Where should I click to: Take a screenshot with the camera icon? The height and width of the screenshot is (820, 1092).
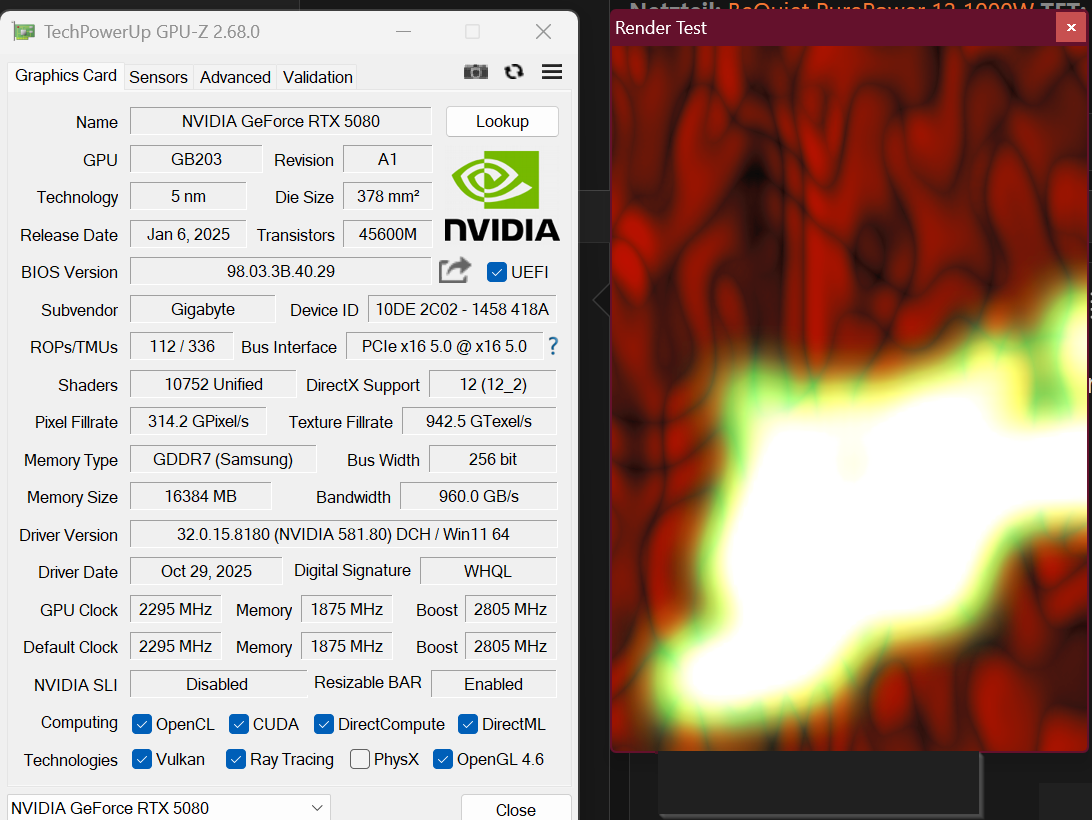coord(476,72)
